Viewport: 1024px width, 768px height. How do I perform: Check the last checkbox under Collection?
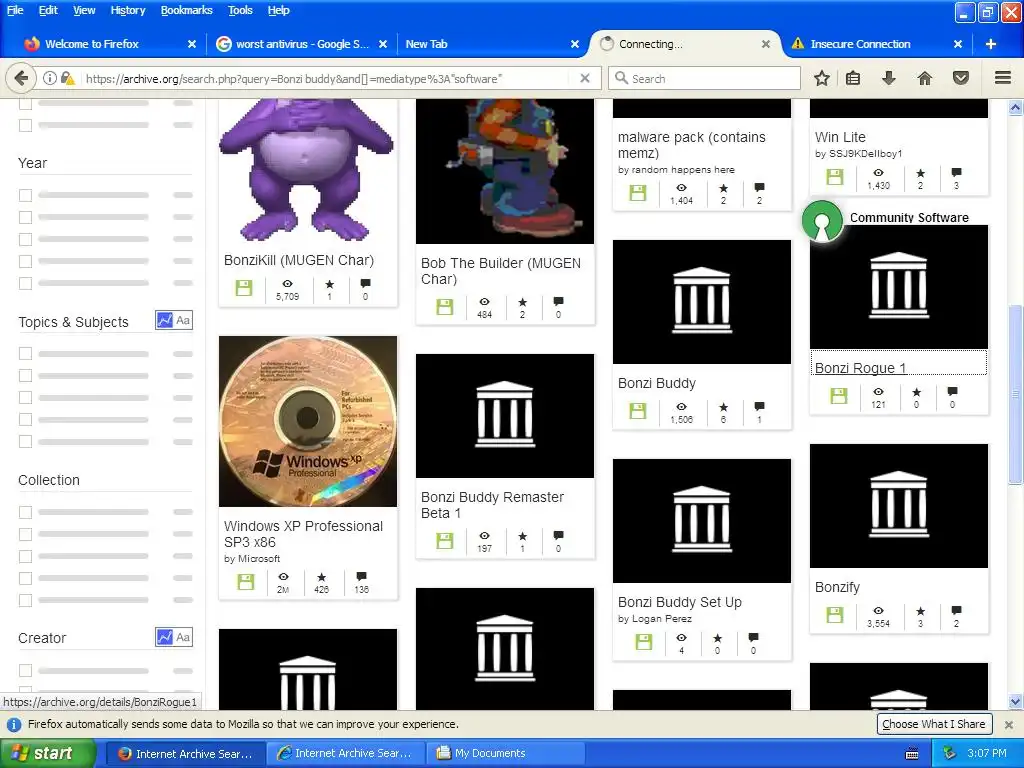click(x=25, y=600)
